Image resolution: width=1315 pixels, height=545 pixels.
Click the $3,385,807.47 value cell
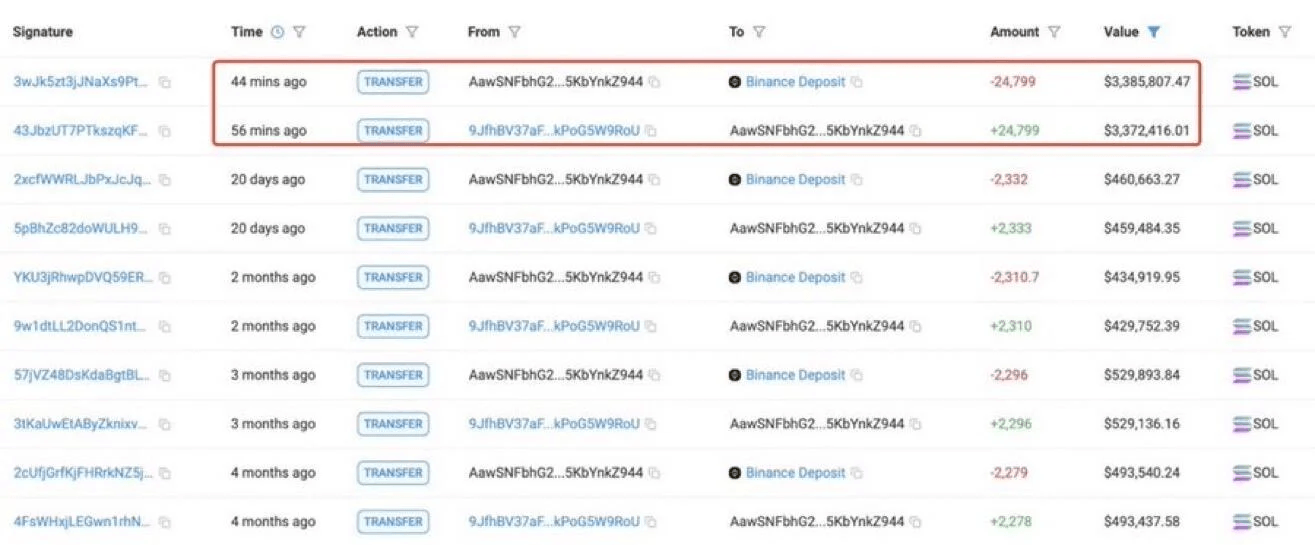point(1147,82)
